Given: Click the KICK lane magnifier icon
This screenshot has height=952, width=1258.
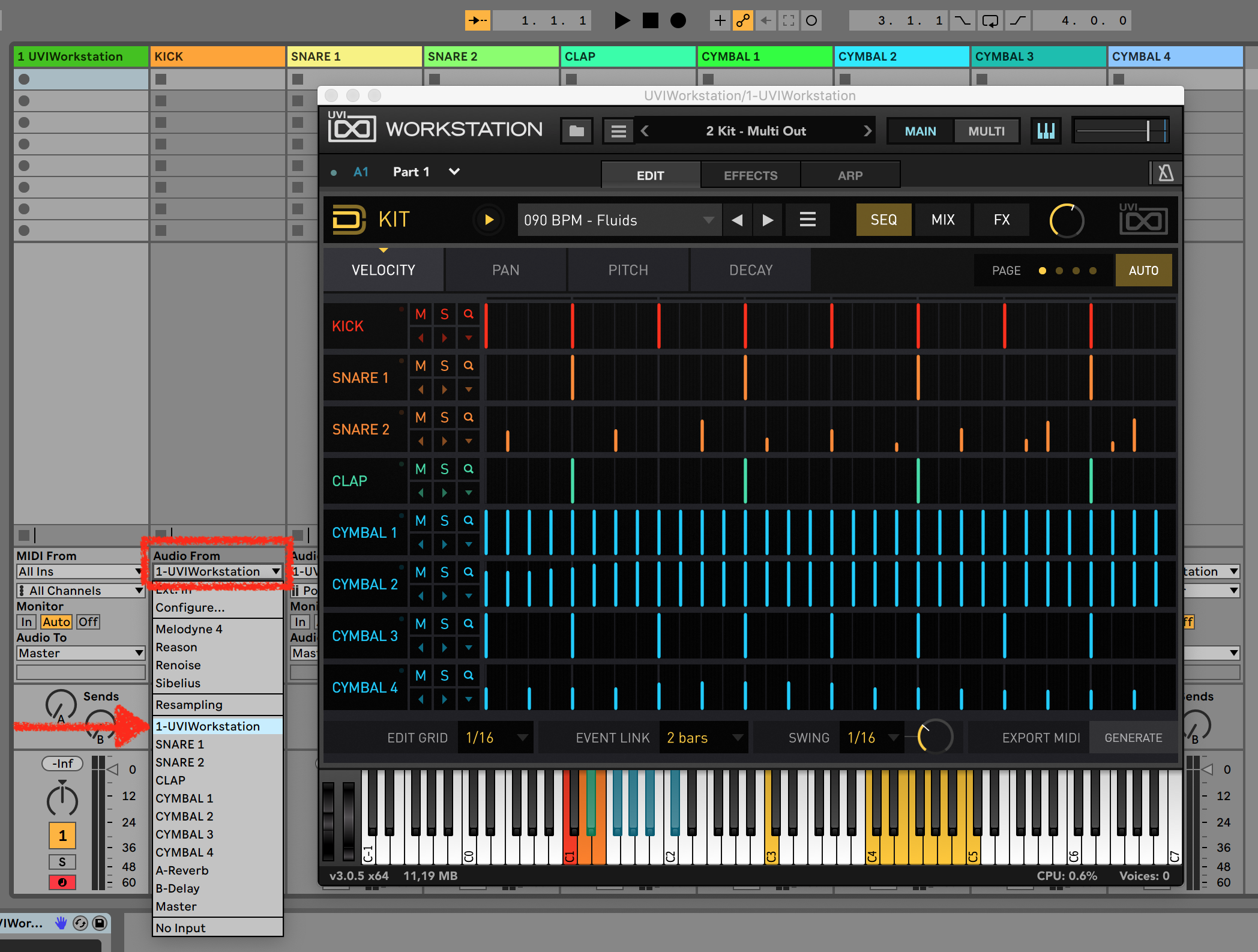Looking at the screenshot, I should coord(469,314).
